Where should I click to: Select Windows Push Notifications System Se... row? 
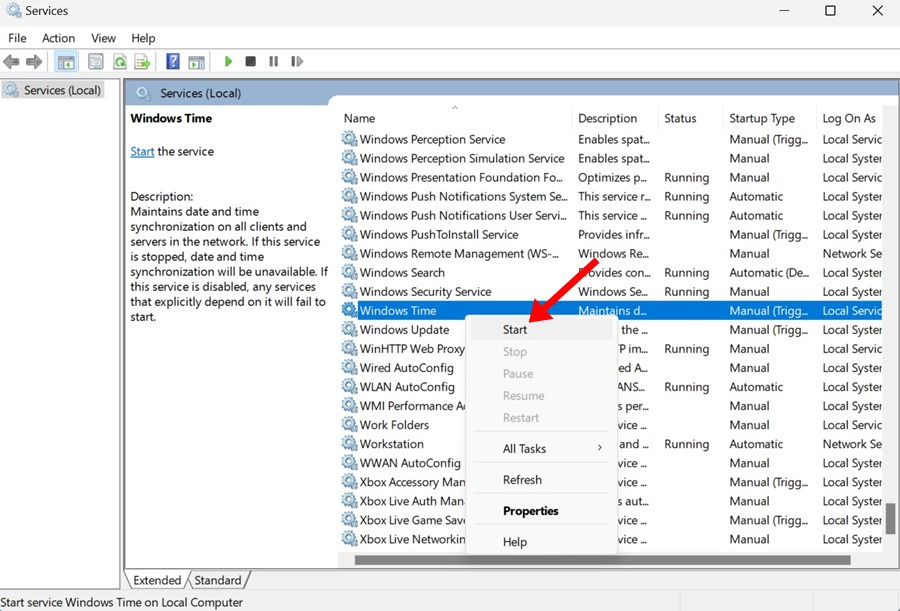pyautogui.click(x=611, y=196)
